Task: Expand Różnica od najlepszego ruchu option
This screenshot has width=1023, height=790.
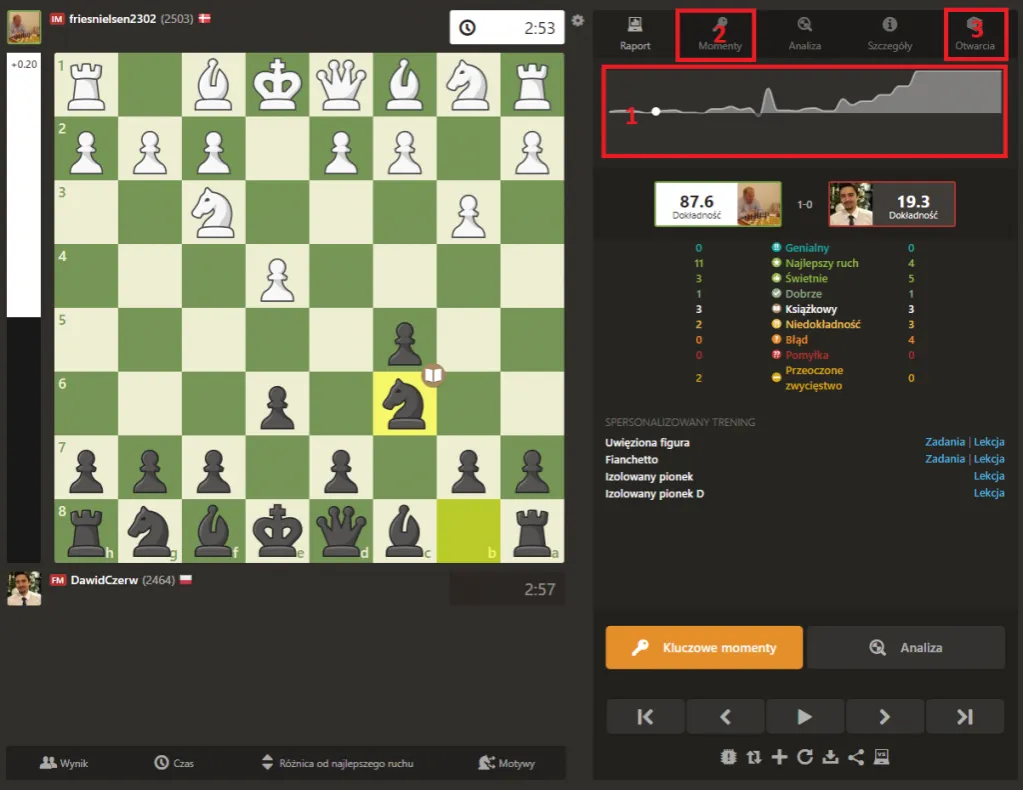Action: (x=336, y=763)
